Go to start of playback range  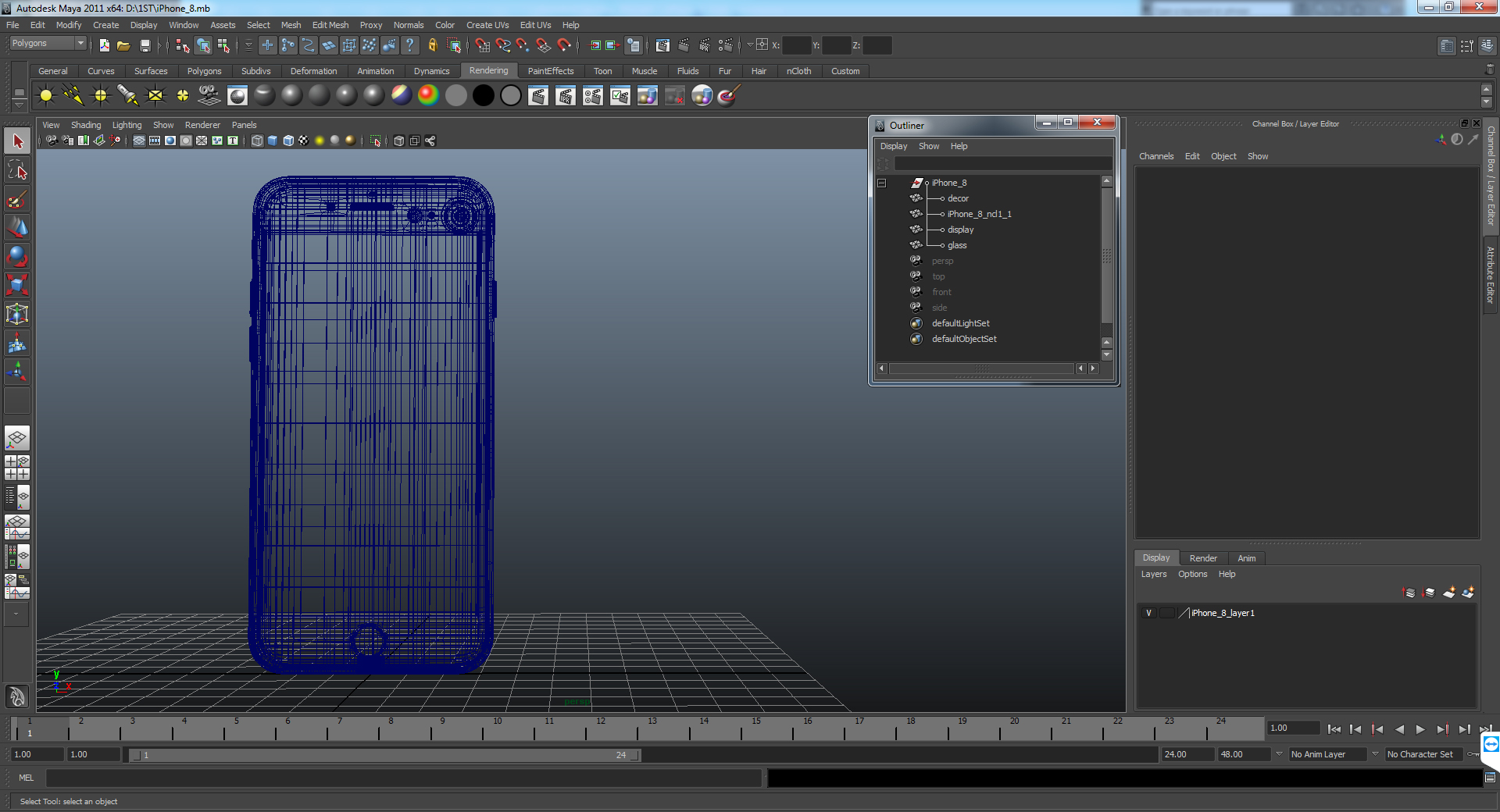[1334, 729]
